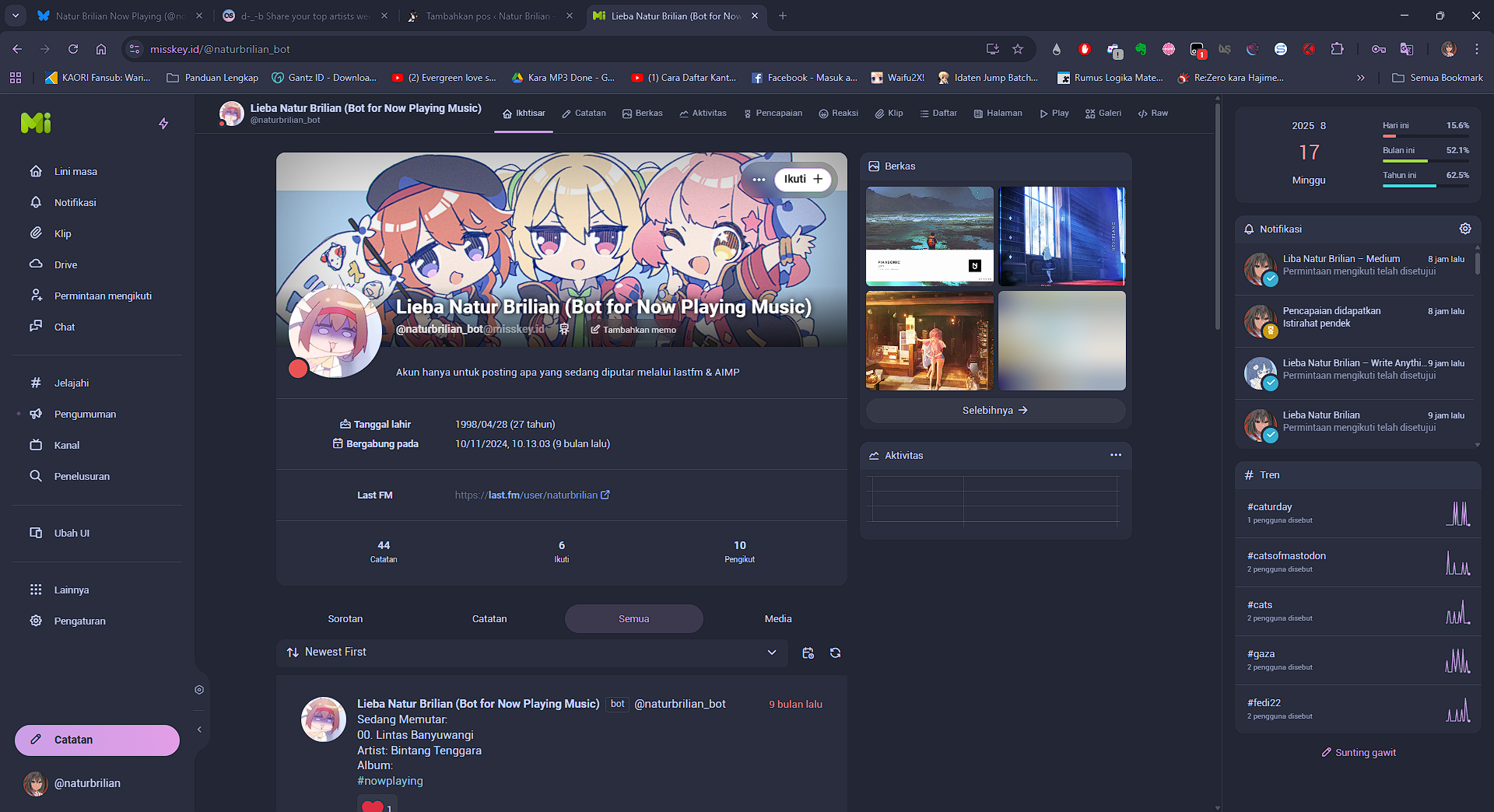This screenshot has height=812, width=1494.
Task: Open the three-dot profile menu on the banner
Action: point(759,180)
